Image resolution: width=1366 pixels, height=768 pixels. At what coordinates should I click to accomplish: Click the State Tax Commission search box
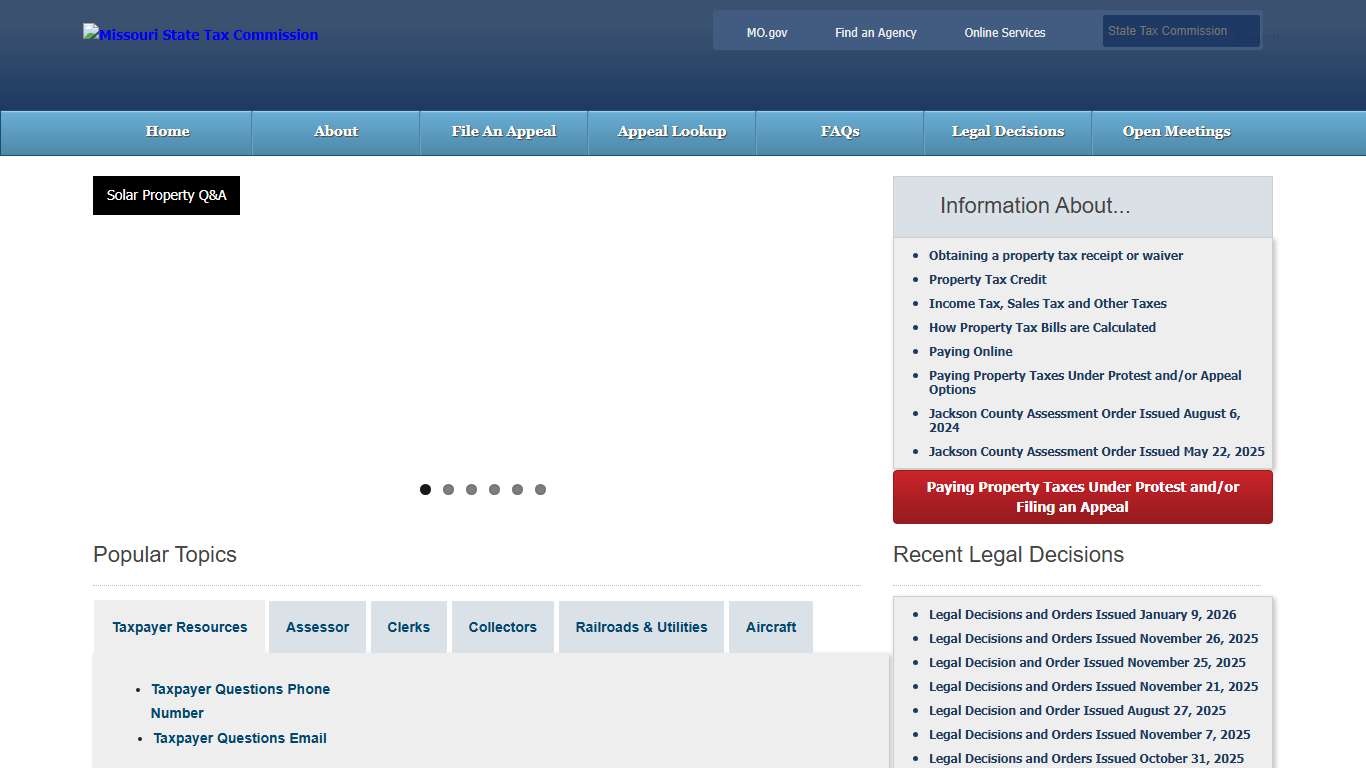(1180, 30)
